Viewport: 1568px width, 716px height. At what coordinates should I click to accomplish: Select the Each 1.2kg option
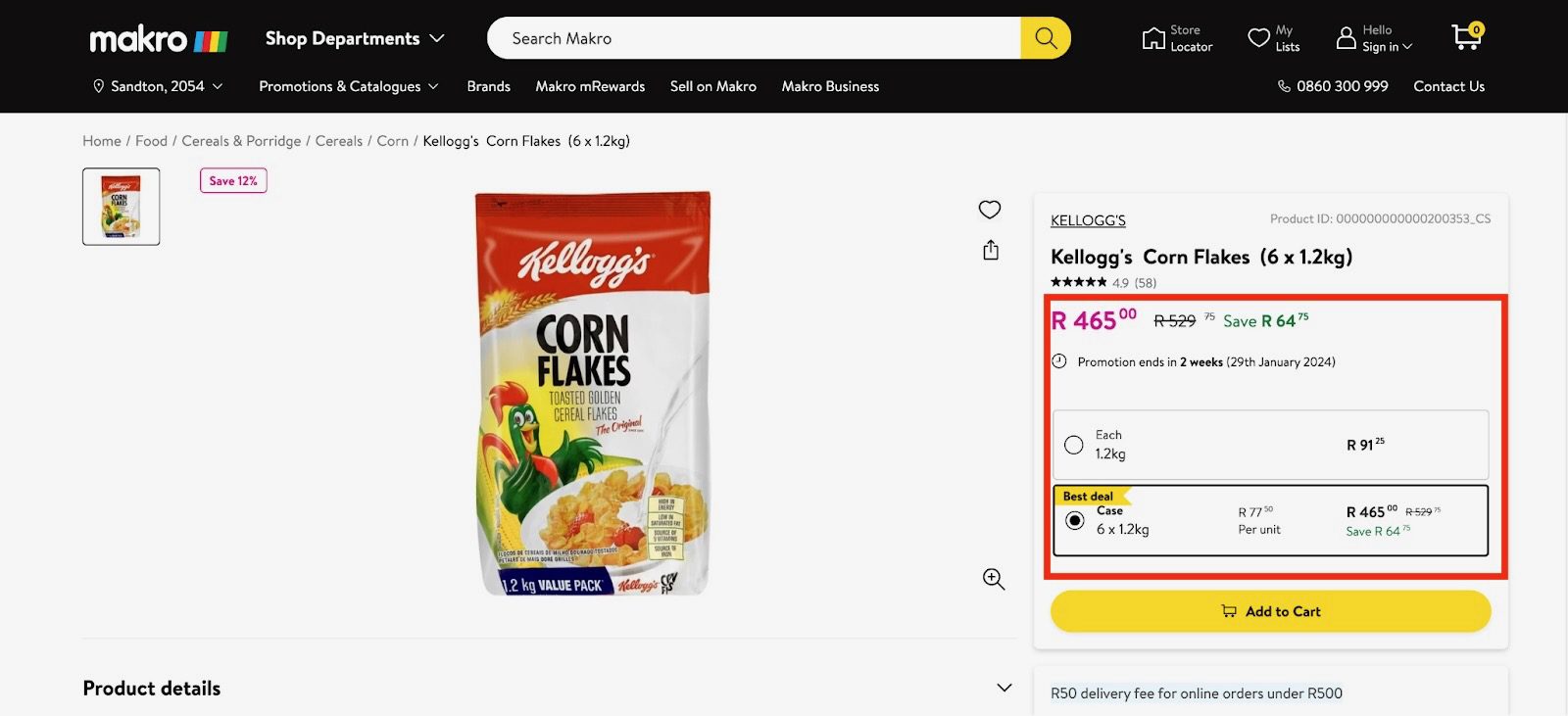1074,445
